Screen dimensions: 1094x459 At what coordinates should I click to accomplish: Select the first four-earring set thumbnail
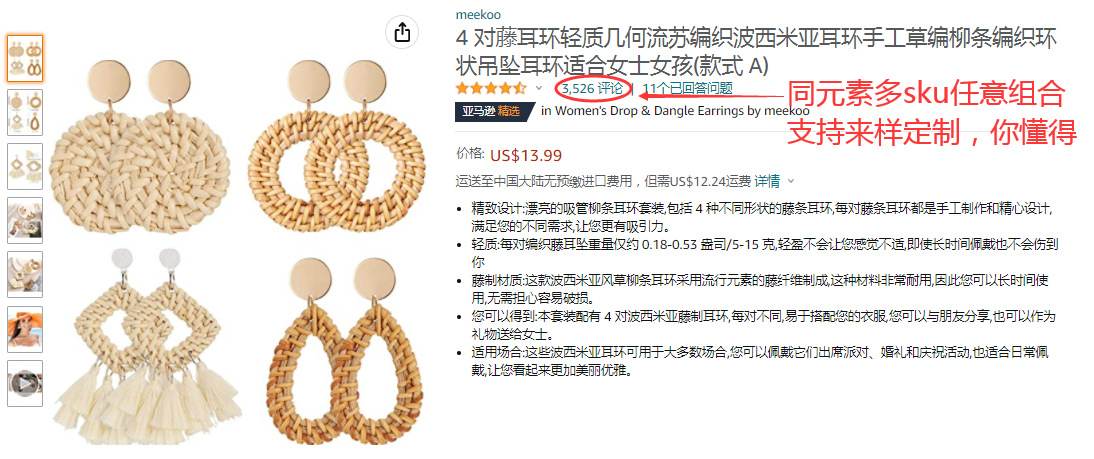[x=25, y=59]
